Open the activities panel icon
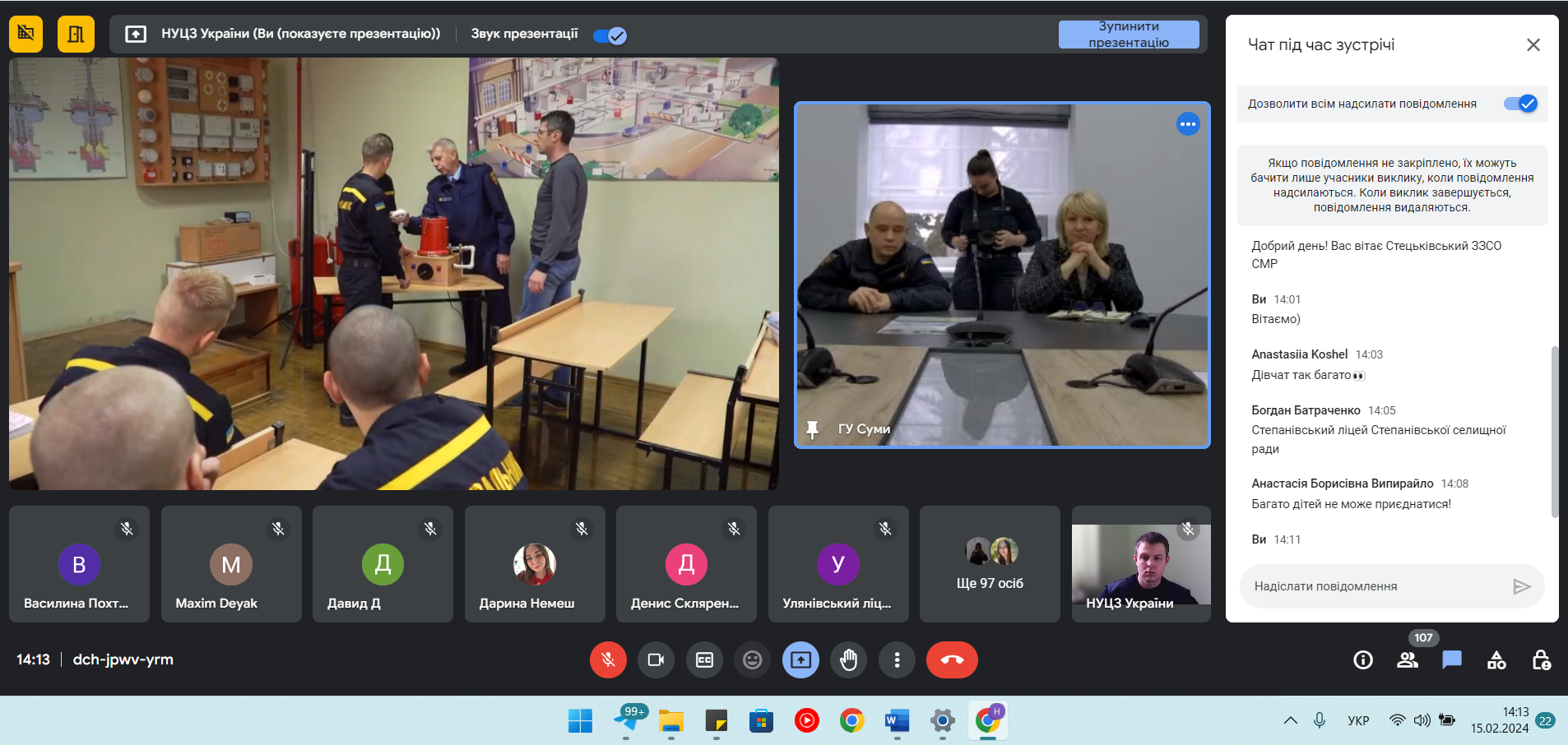1568x745 pixels. [1496, 659]
